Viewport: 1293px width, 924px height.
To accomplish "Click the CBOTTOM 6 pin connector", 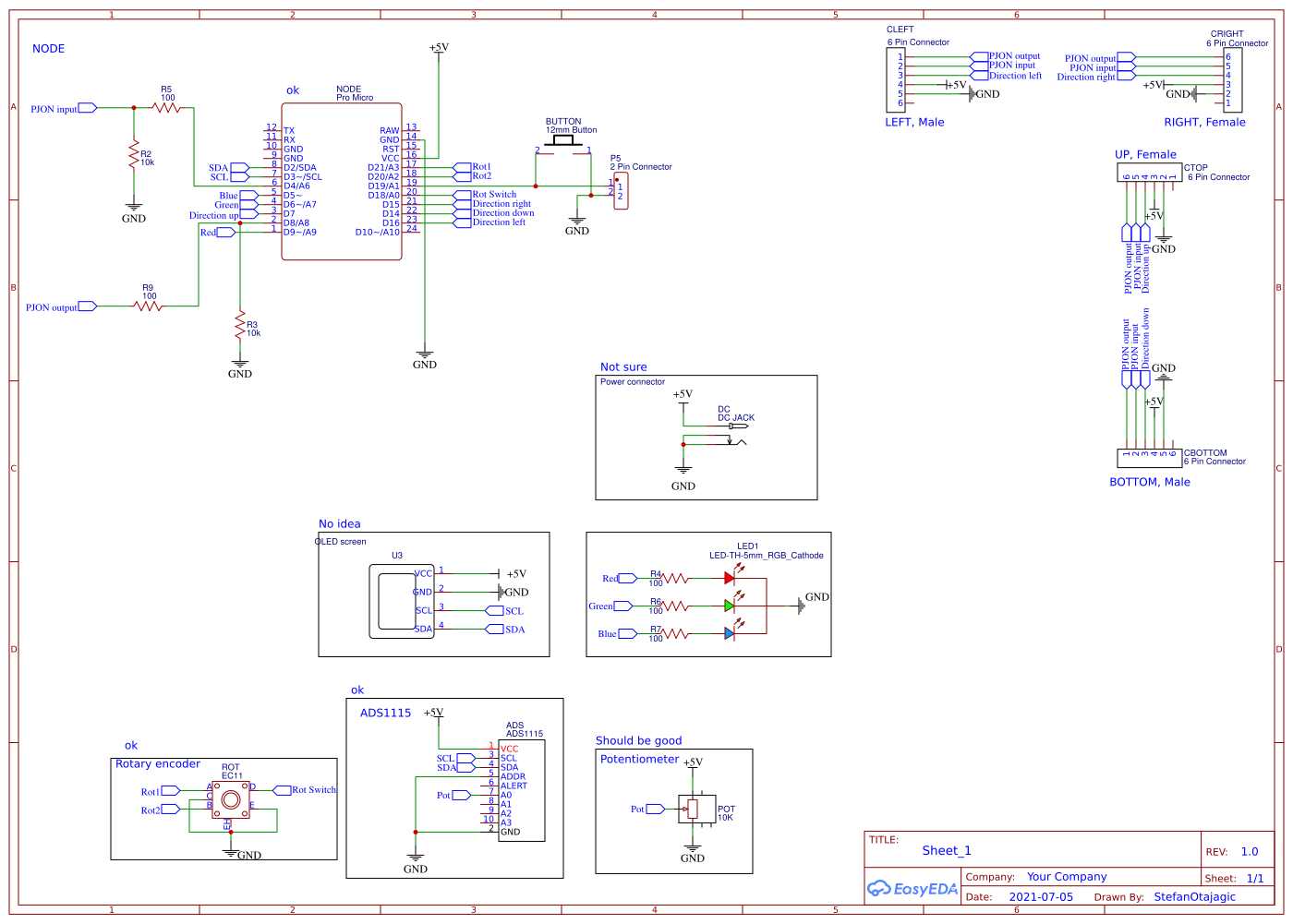I will [1149, 458].
